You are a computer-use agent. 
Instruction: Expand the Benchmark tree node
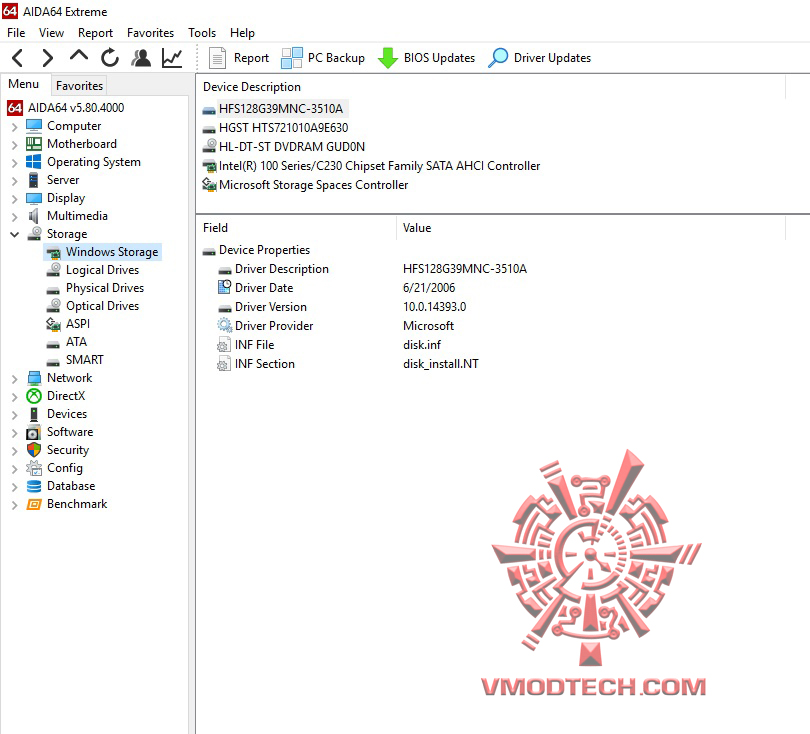pos(14,505)
